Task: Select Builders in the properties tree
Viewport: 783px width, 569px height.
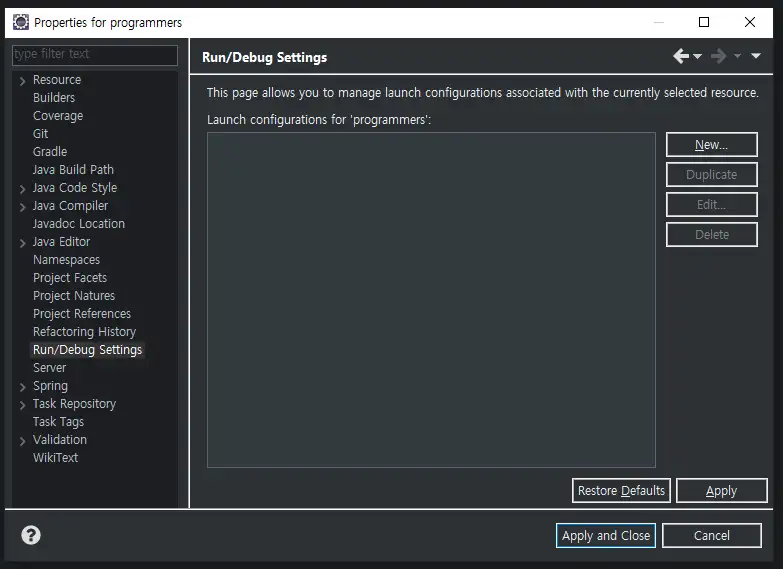Action: (x=54, y=97)
